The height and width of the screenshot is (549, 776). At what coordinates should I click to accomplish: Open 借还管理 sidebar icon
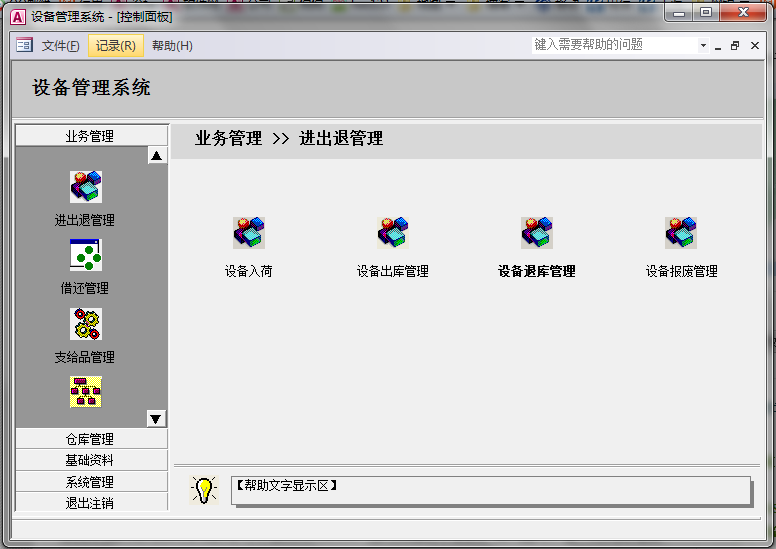[86, 255]
